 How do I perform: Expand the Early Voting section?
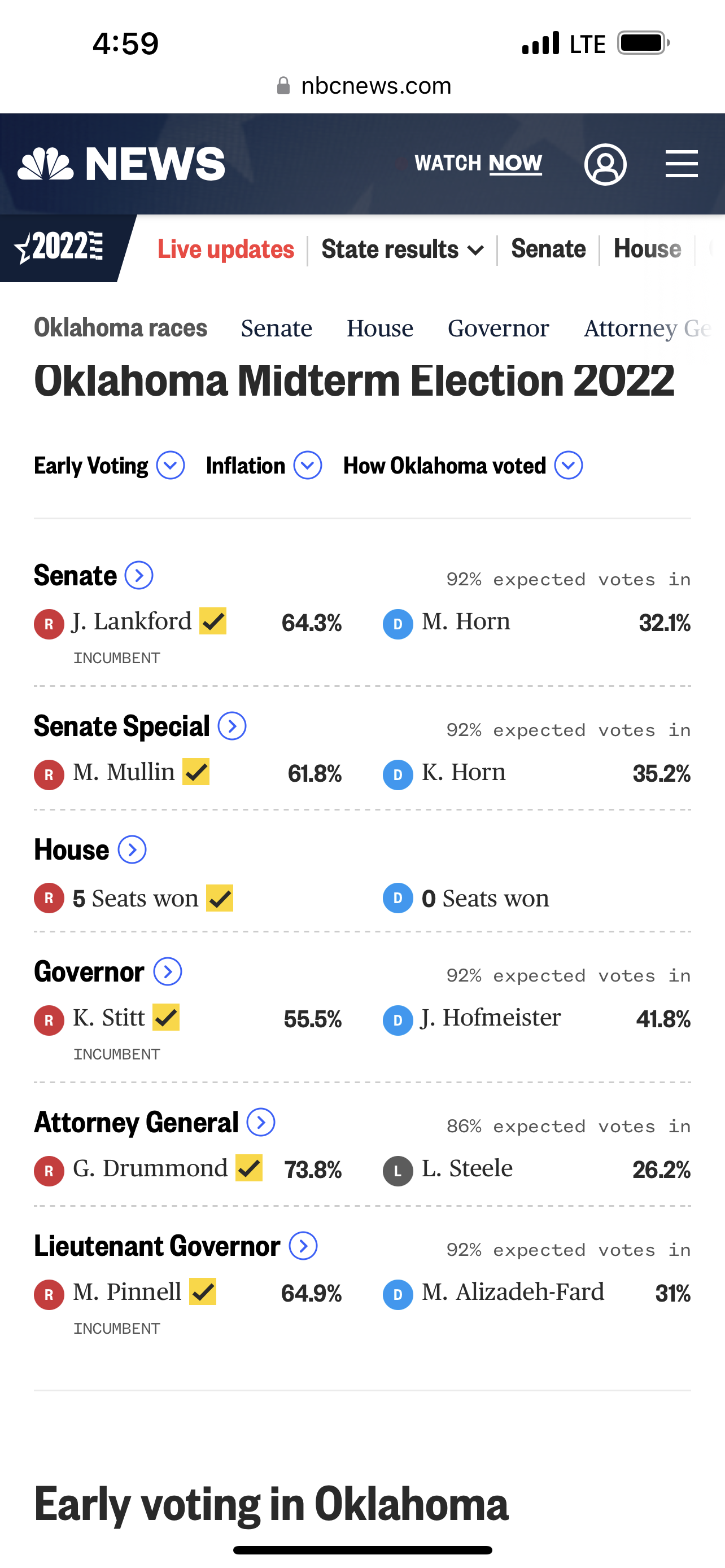tap(171, 466)
